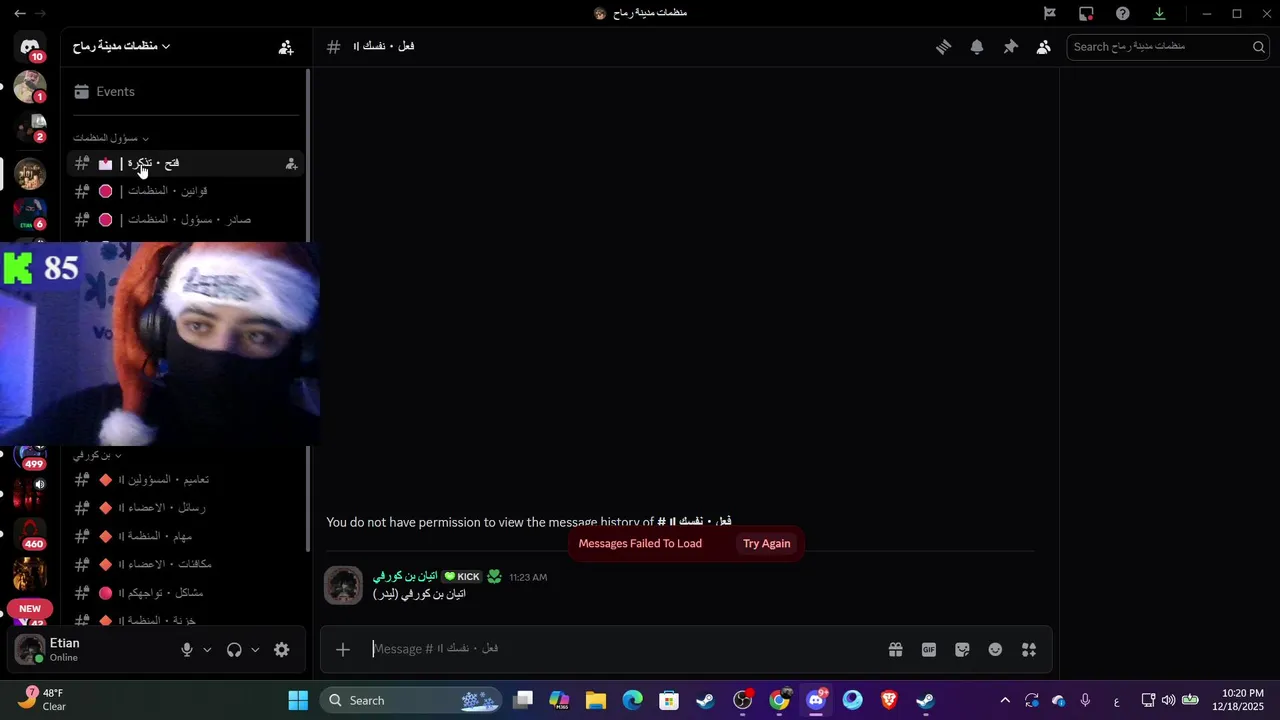Show pinned messages

(1010, 47)
